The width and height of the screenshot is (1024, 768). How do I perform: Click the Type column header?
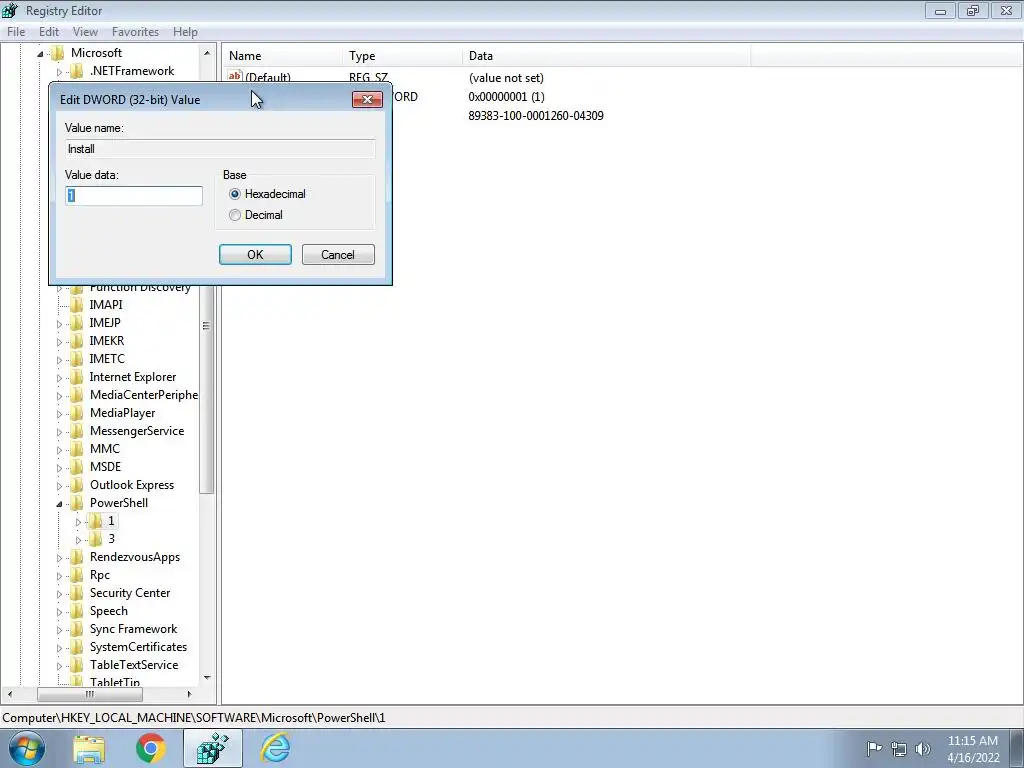click(402, 56)
